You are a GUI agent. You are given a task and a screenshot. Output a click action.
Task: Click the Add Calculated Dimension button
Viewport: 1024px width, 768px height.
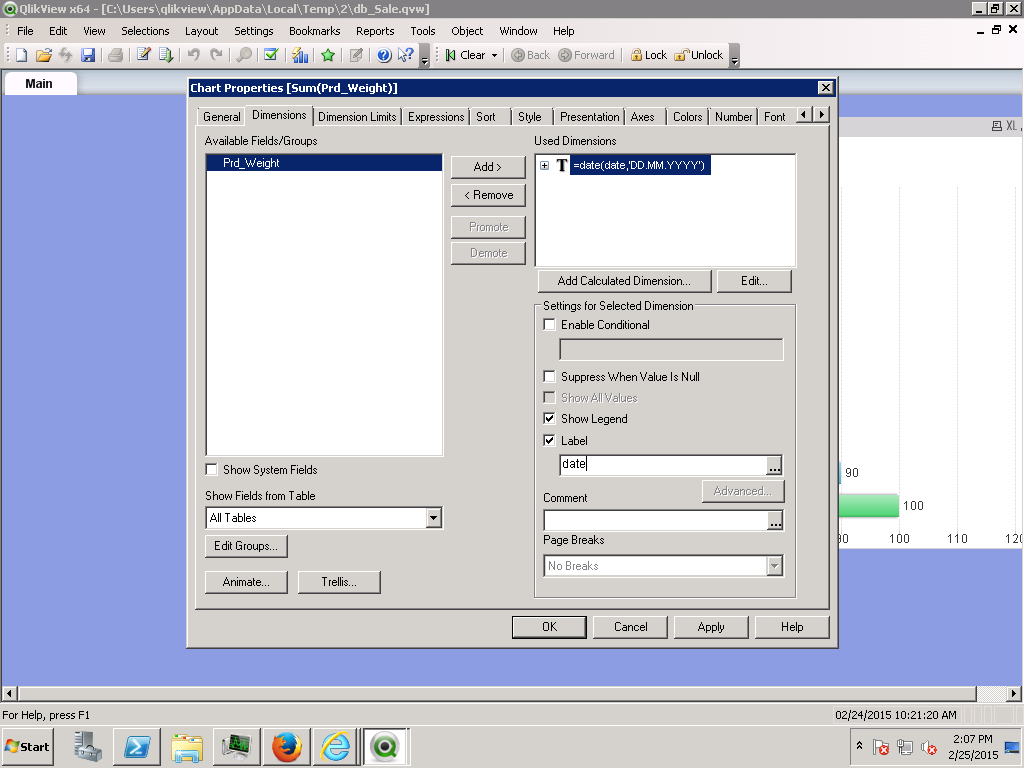pos(623,281)
